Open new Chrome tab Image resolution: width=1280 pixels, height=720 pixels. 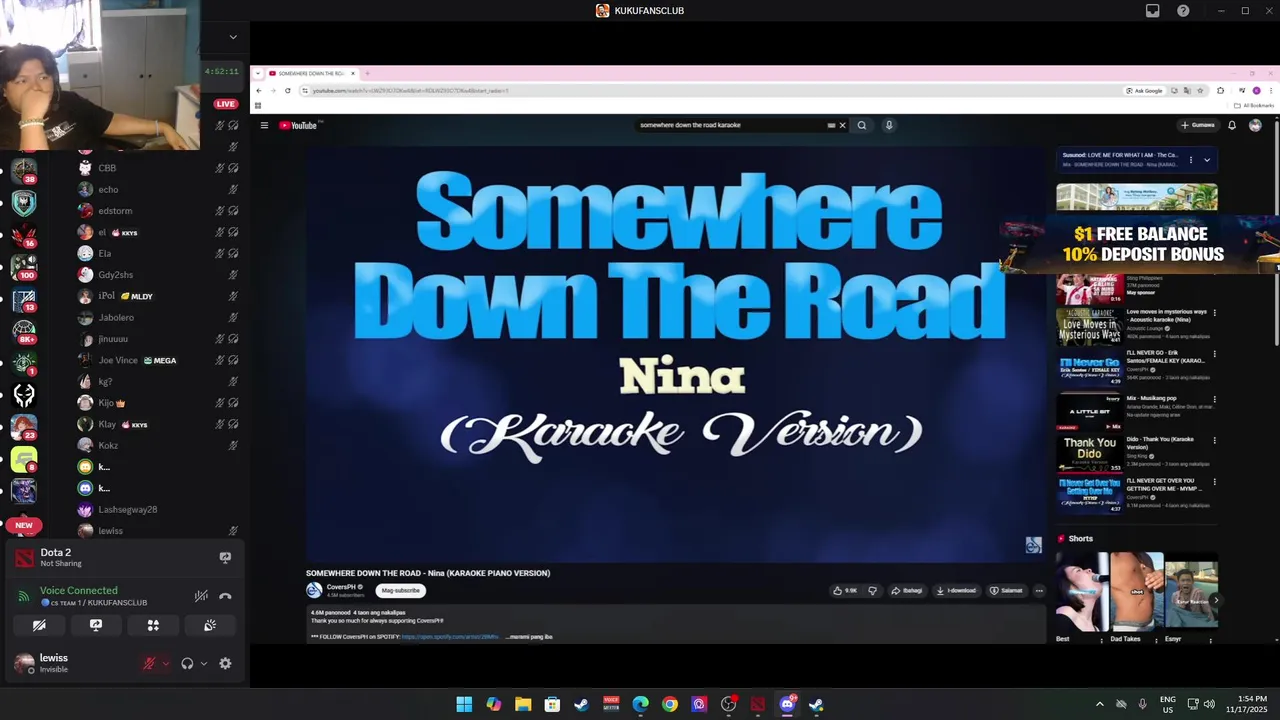pos(367,73)
